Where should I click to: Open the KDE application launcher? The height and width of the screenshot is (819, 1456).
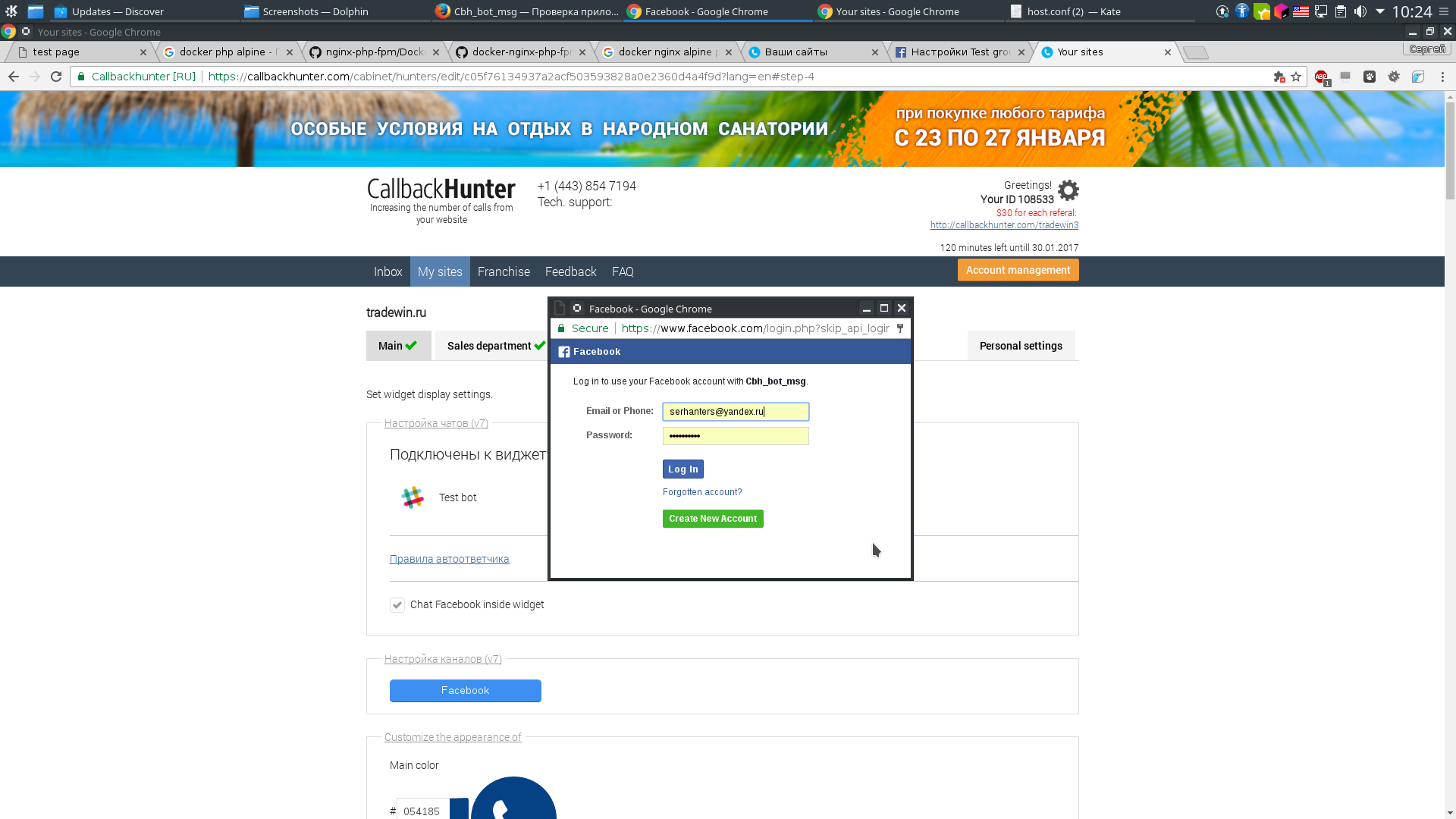[x=11, y=11]
